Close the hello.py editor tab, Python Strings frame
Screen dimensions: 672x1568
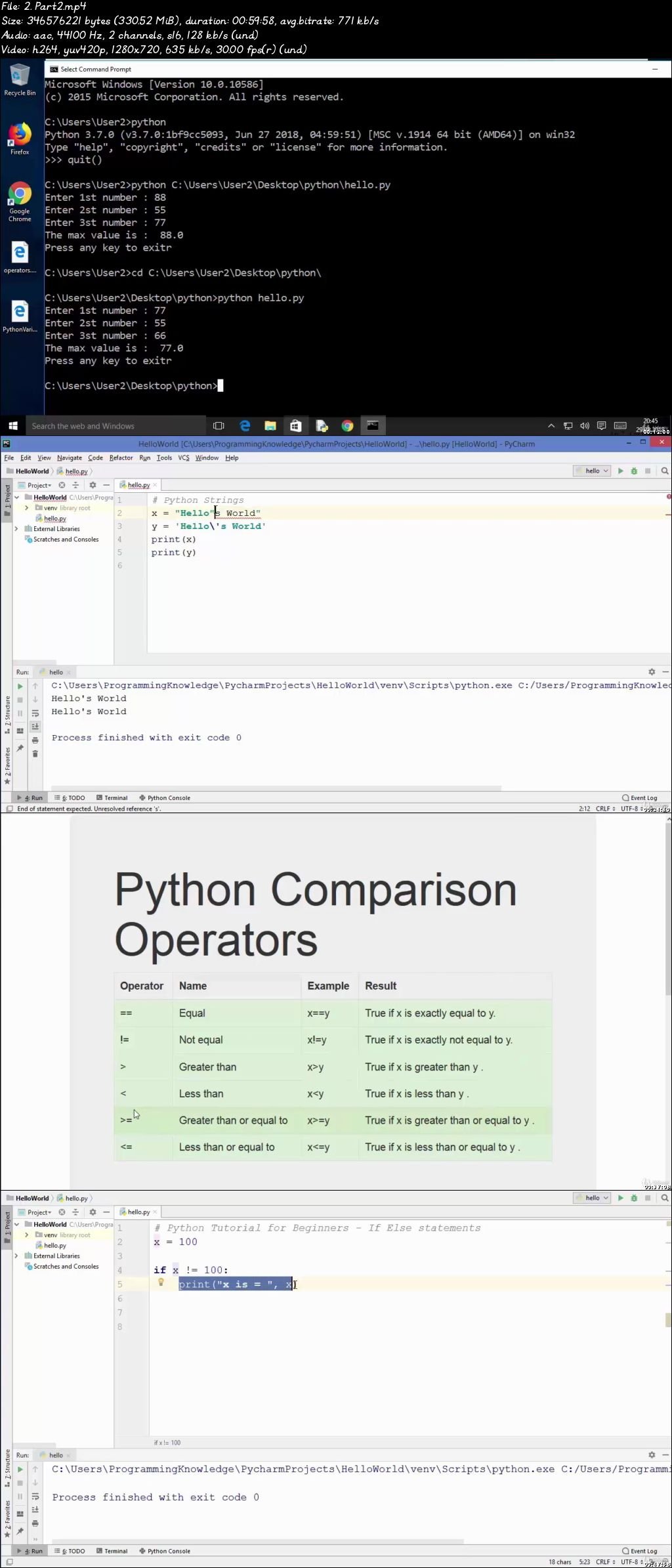[155, 485]
